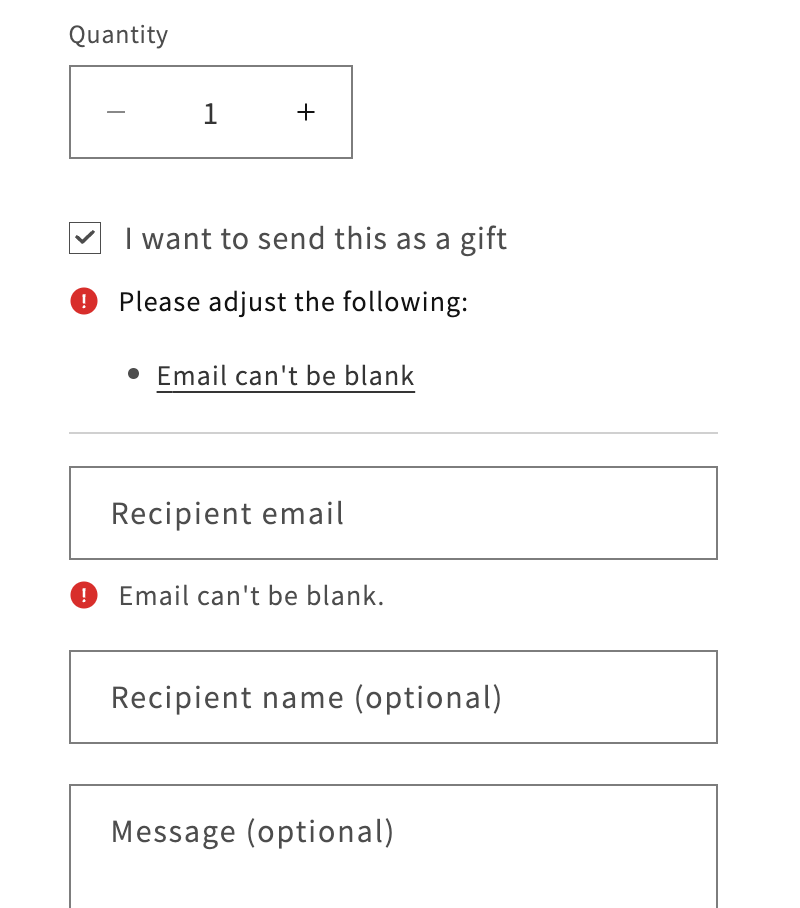
Task: Click the "Recipient name (optional)" placeholder text
Action: 306,697
